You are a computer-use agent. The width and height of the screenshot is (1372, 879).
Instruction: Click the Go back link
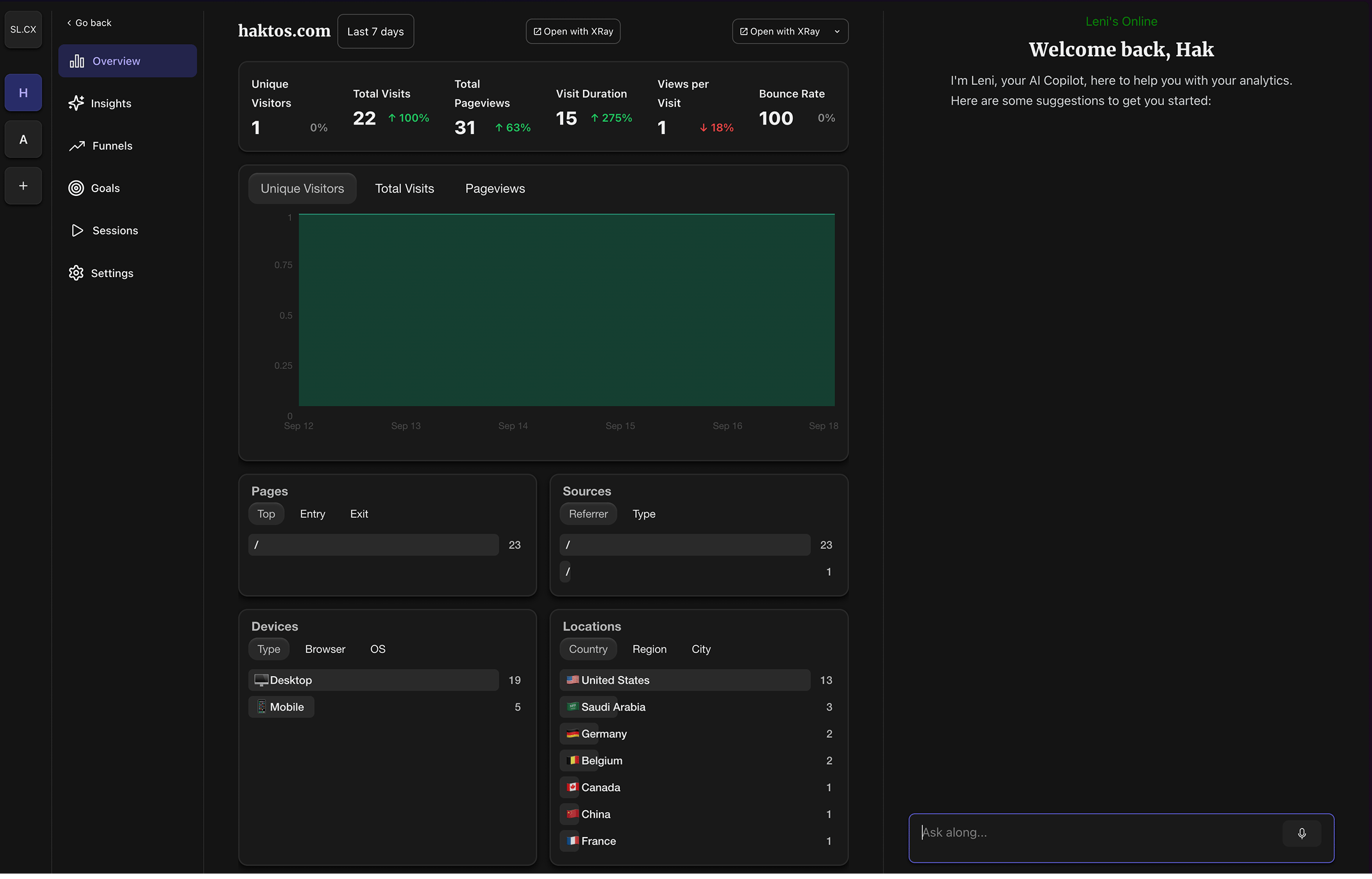89,23
